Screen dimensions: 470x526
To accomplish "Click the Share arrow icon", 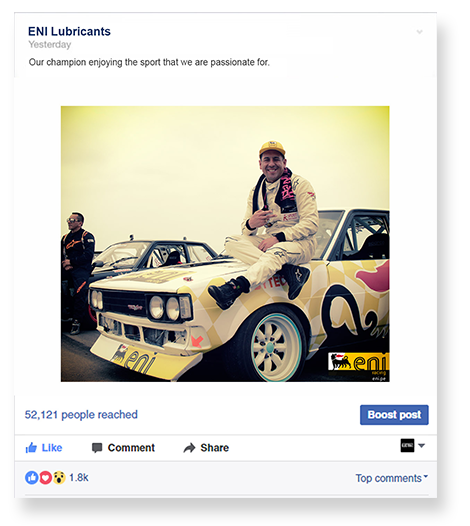I will pyautogui.click(x=190, y=448).
